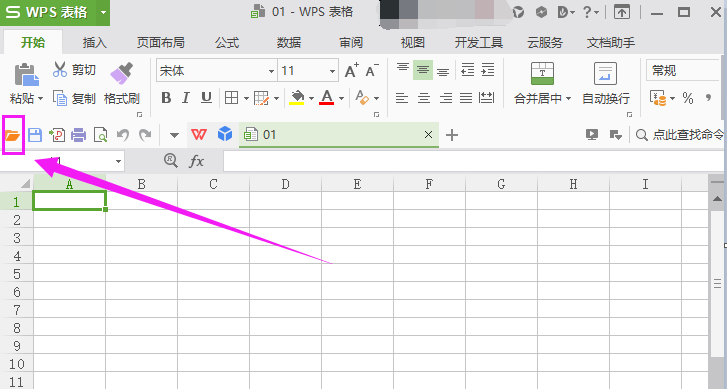Open print preview icon
The height and width of the screenshot is (389, 727).
pyautogui.click(x=100, y=135)
